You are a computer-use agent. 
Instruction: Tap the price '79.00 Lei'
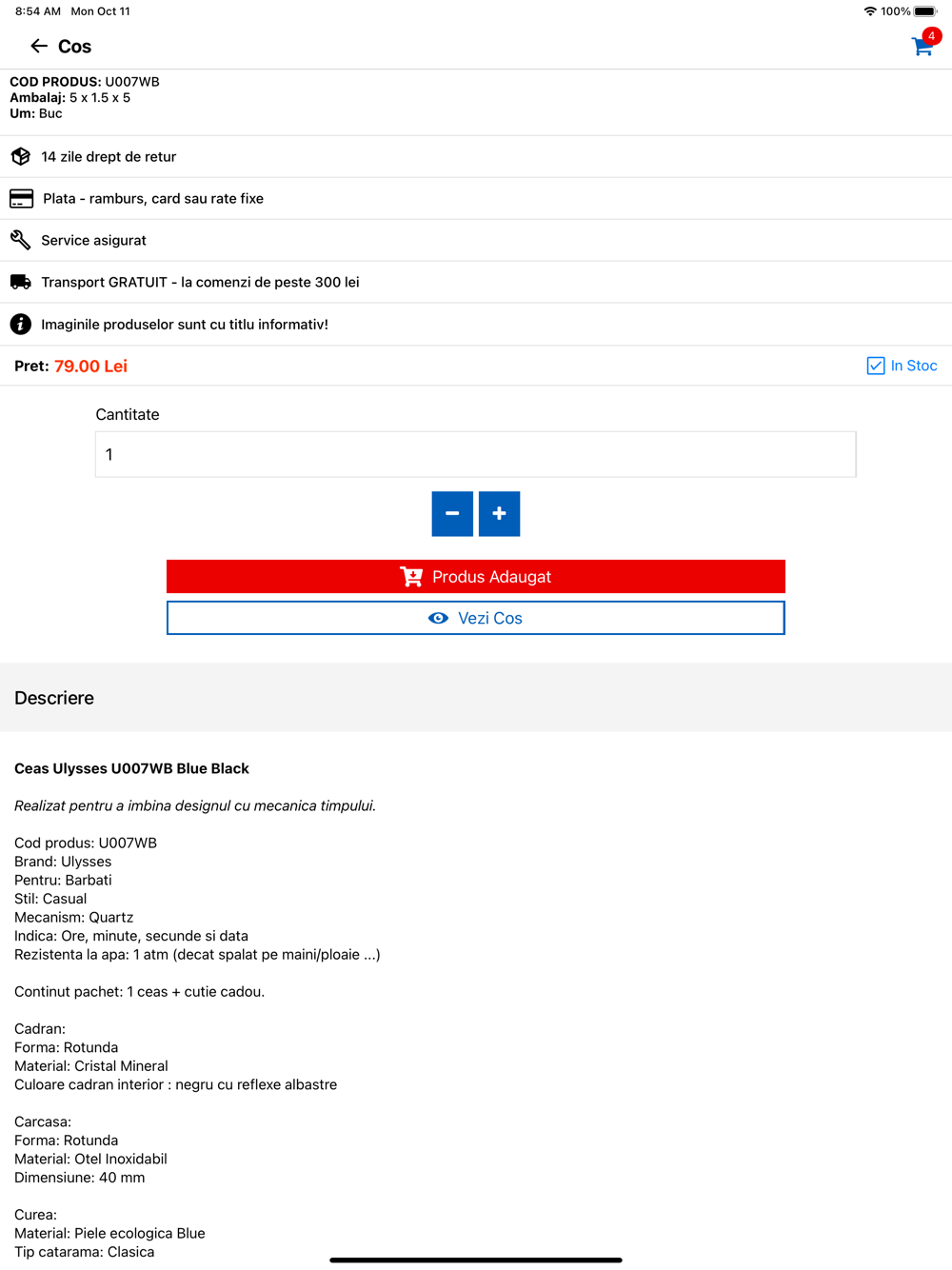point(90,366)
